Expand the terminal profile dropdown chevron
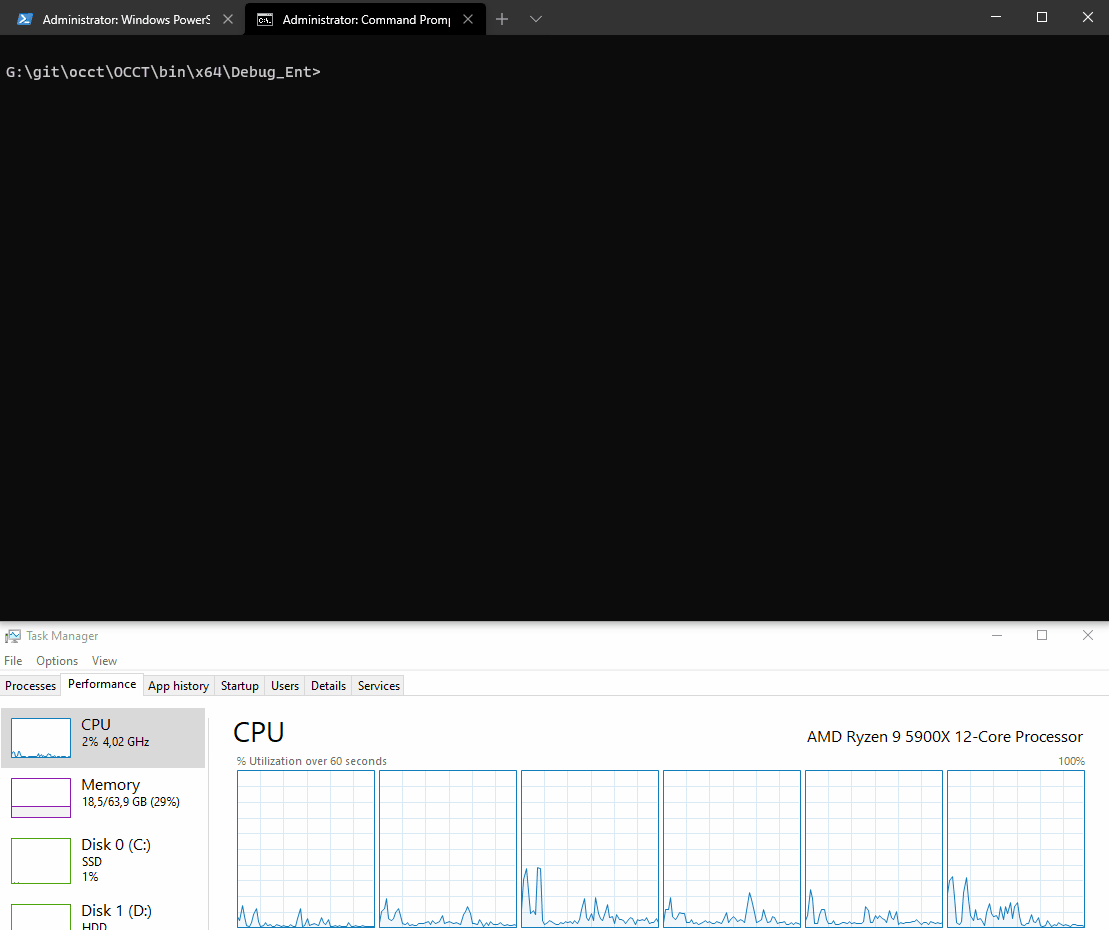Viewport: 1109px width, 930px height. tap(536, 19)
